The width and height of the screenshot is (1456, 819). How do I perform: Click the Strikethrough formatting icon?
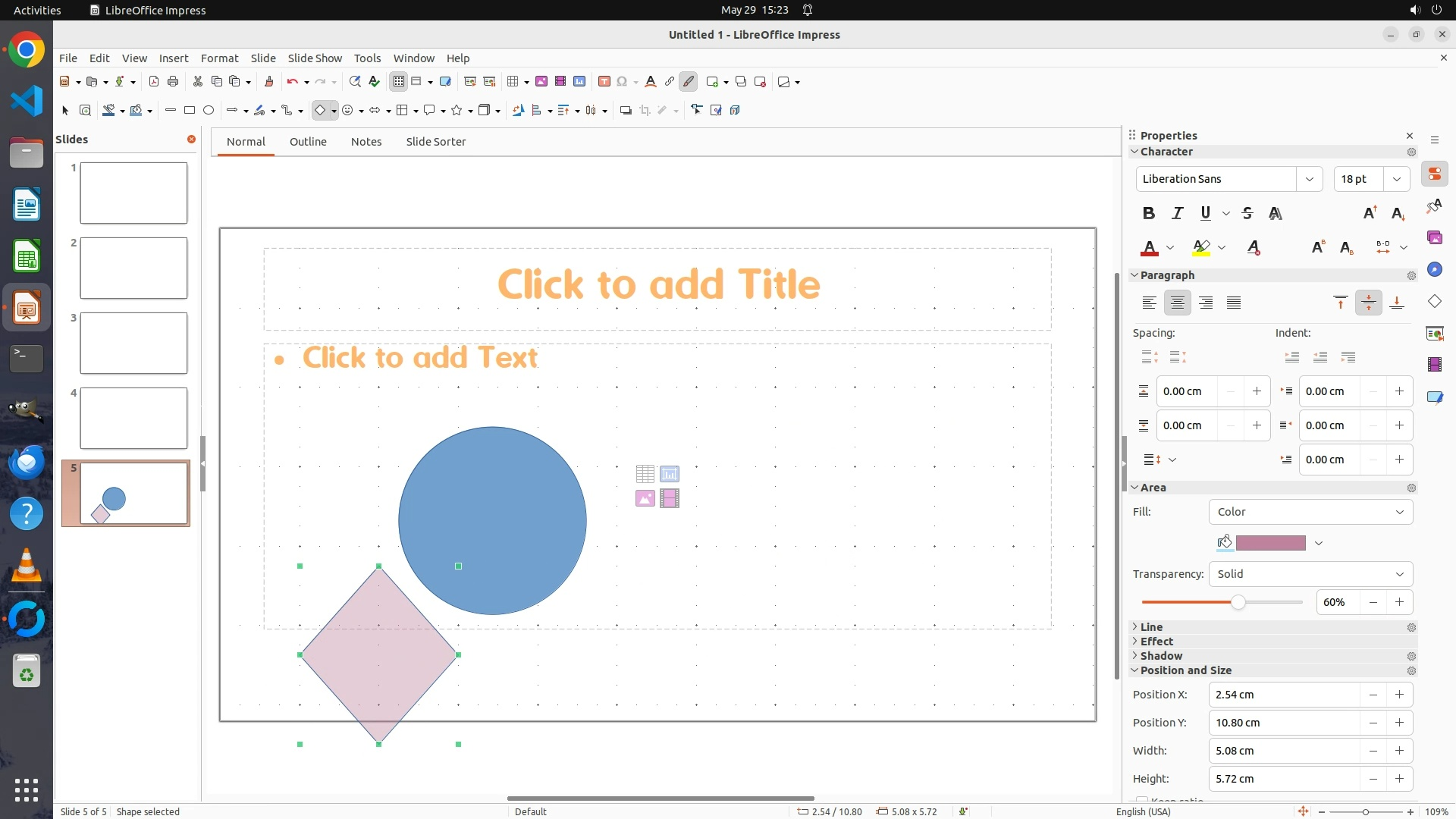(1247, 214)
